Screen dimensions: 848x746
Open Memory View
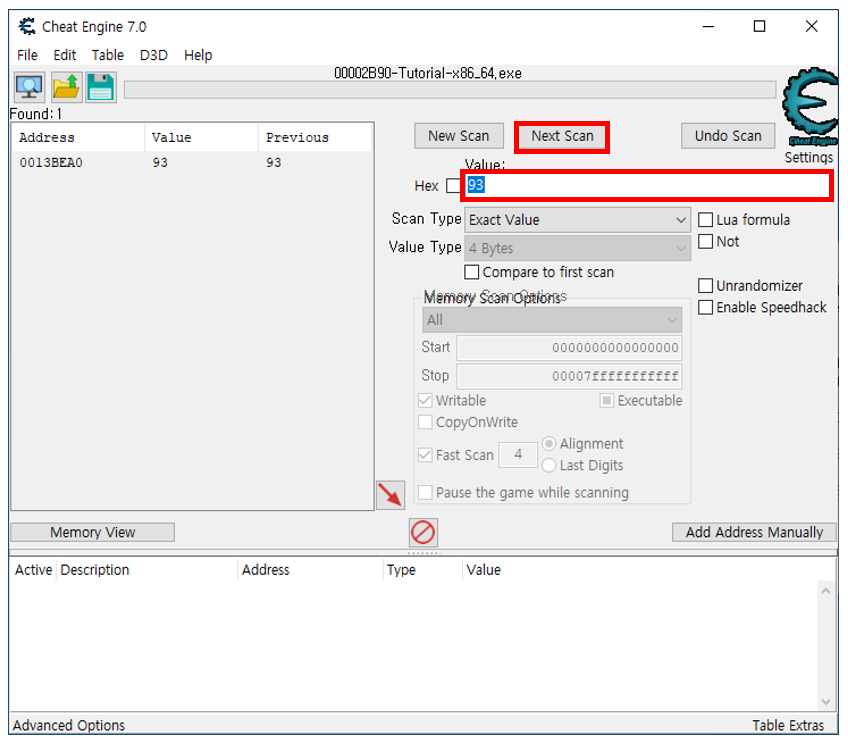pyautogui.click(x=92, y=532)
